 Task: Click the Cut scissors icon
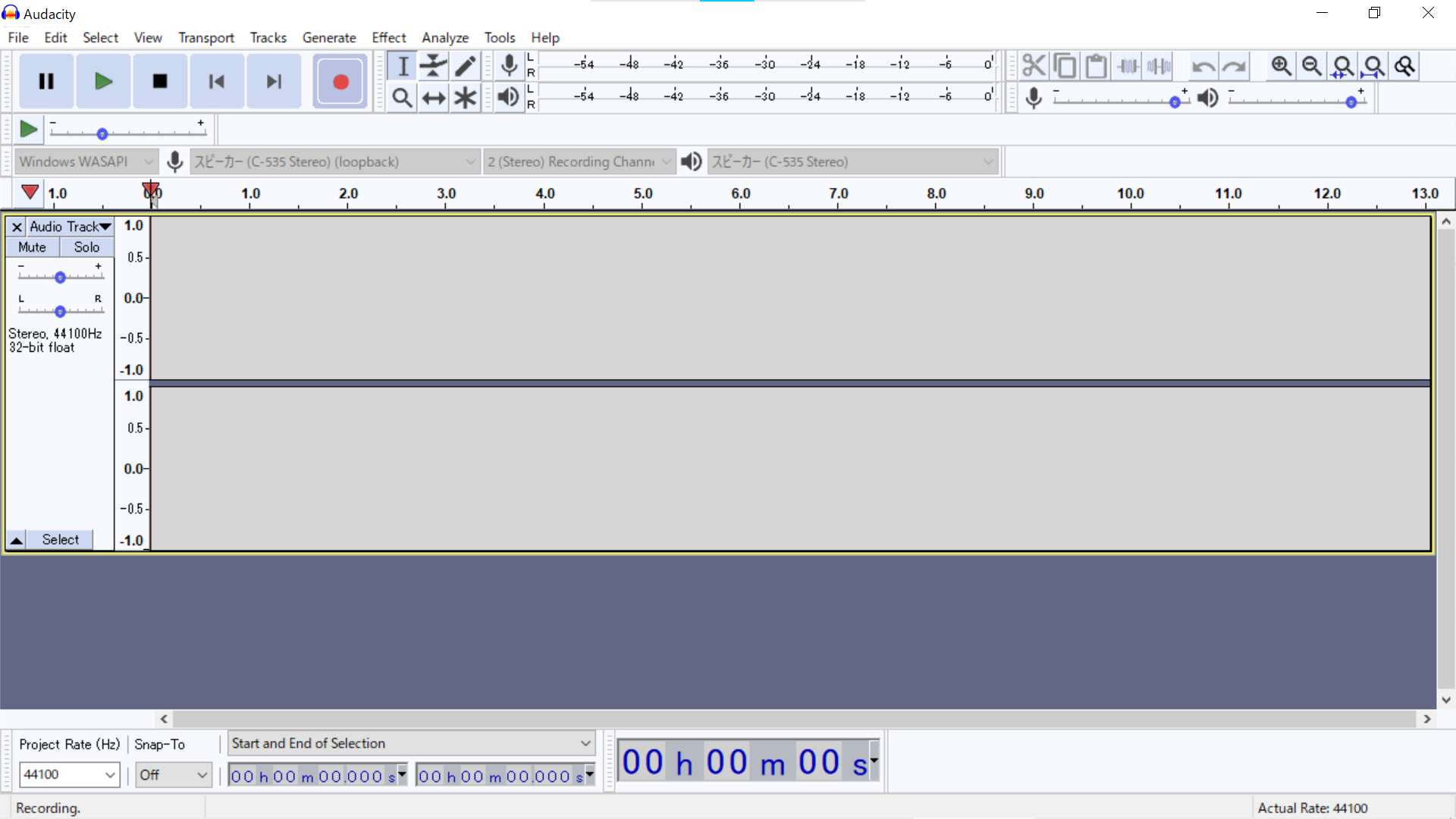(1034, 66)
